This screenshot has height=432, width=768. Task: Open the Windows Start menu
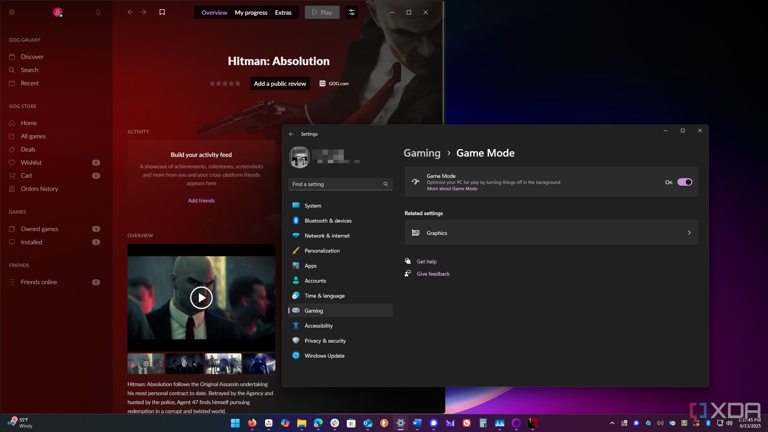click(x=235, y=423)
